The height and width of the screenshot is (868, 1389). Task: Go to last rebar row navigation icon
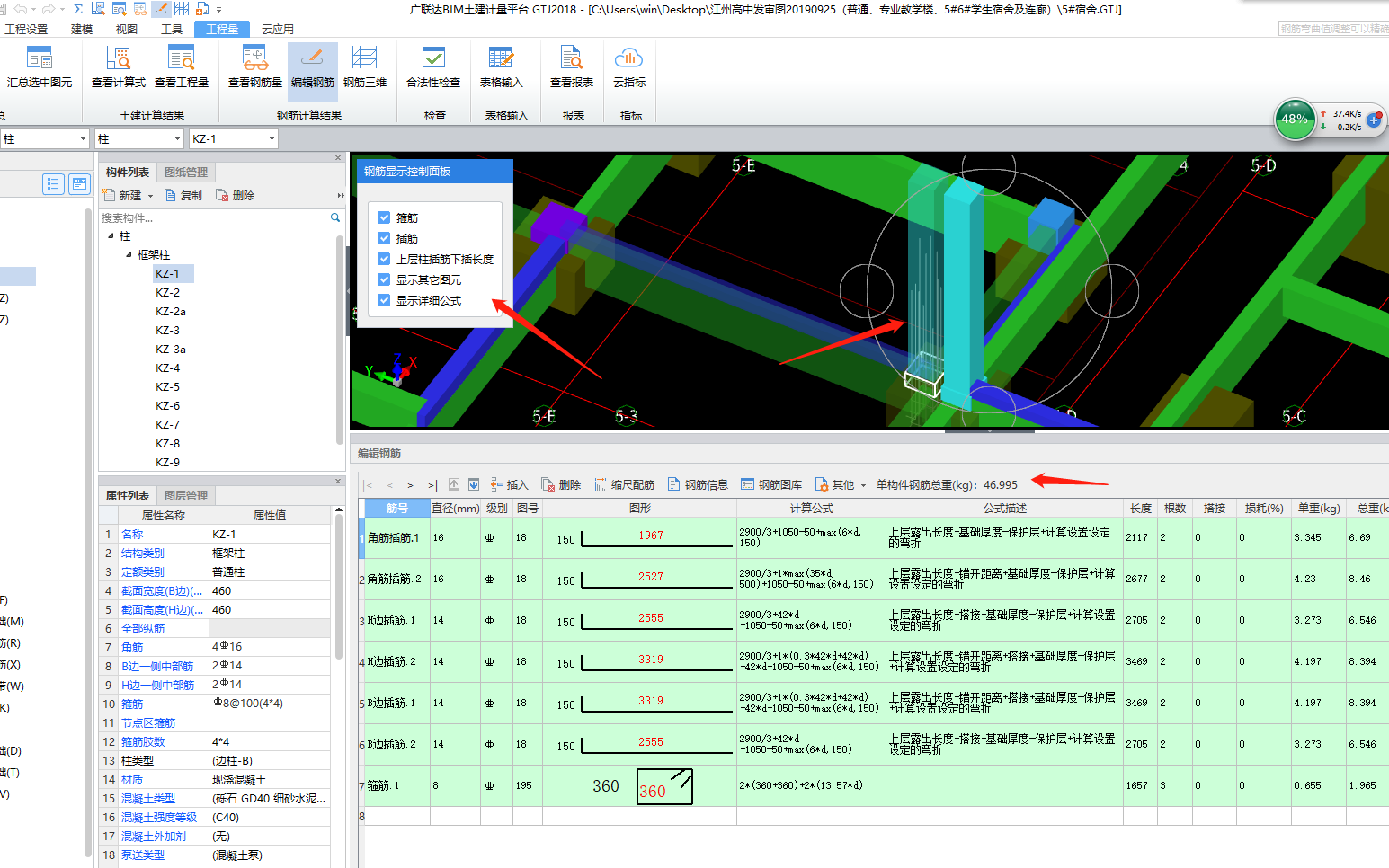coord(432,485)
